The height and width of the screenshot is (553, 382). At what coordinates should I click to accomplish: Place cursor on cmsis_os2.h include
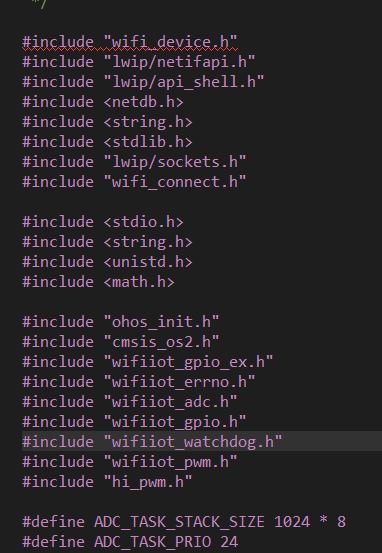[x=121, y=342]
